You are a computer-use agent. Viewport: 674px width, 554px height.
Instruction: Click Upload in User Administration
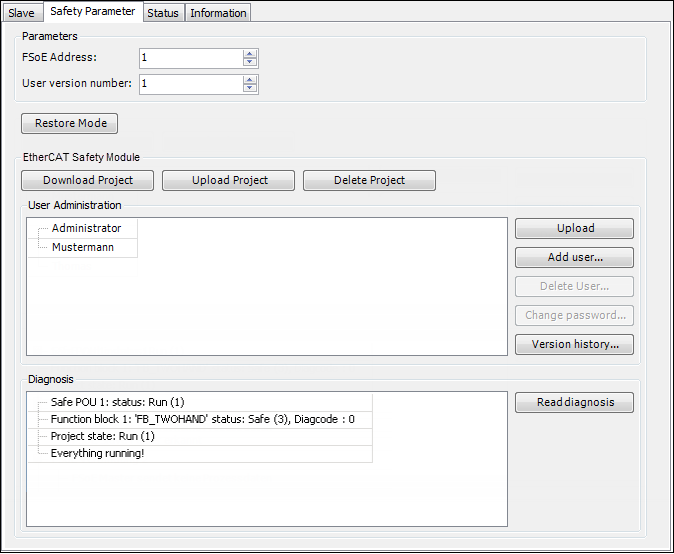click(x=574, y=229)
